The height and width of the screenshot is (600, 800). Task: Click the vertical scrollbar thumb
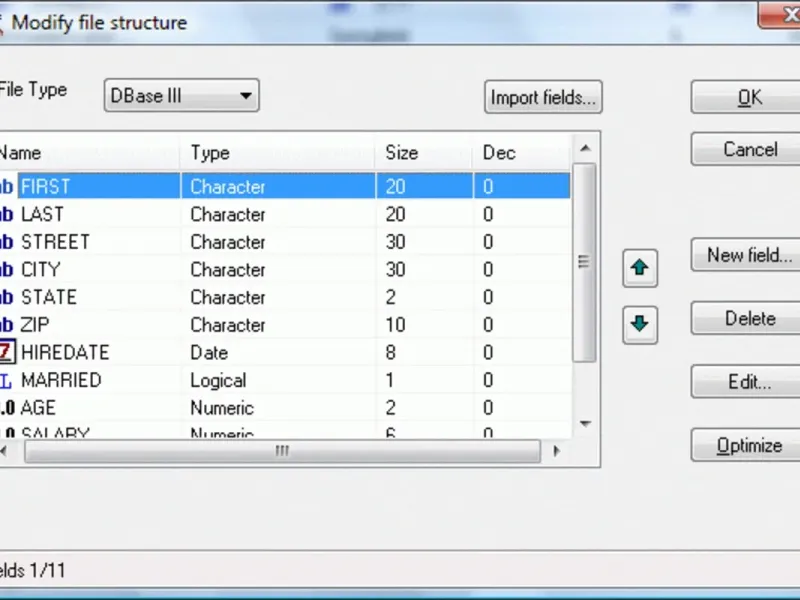click(585, 262)
